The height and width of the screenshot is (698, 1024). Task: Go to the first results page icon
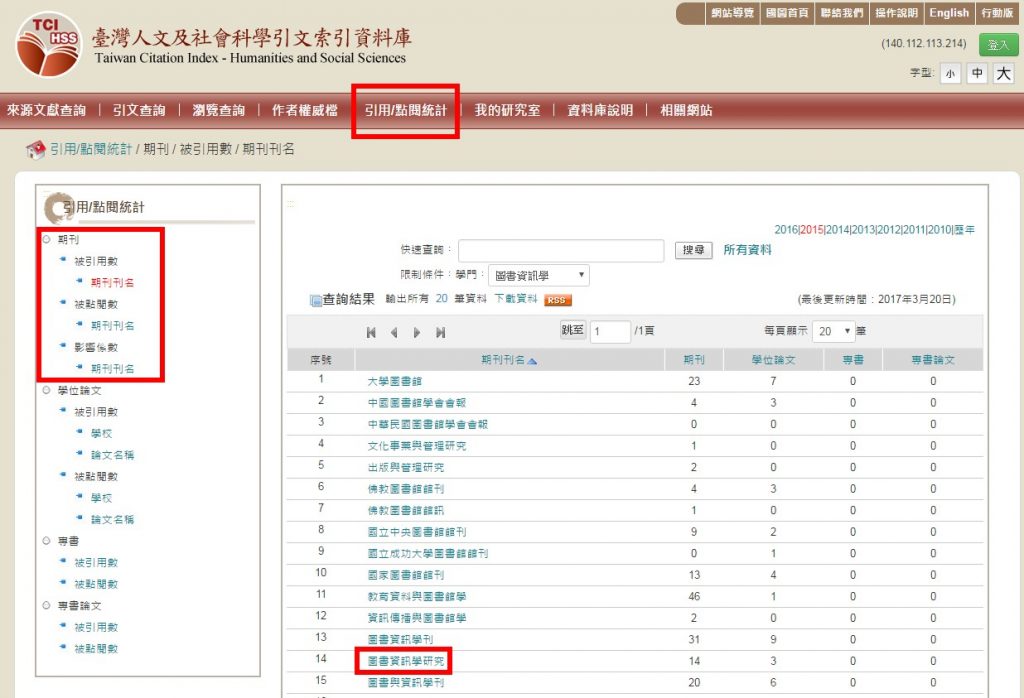[x=371, y=332]
